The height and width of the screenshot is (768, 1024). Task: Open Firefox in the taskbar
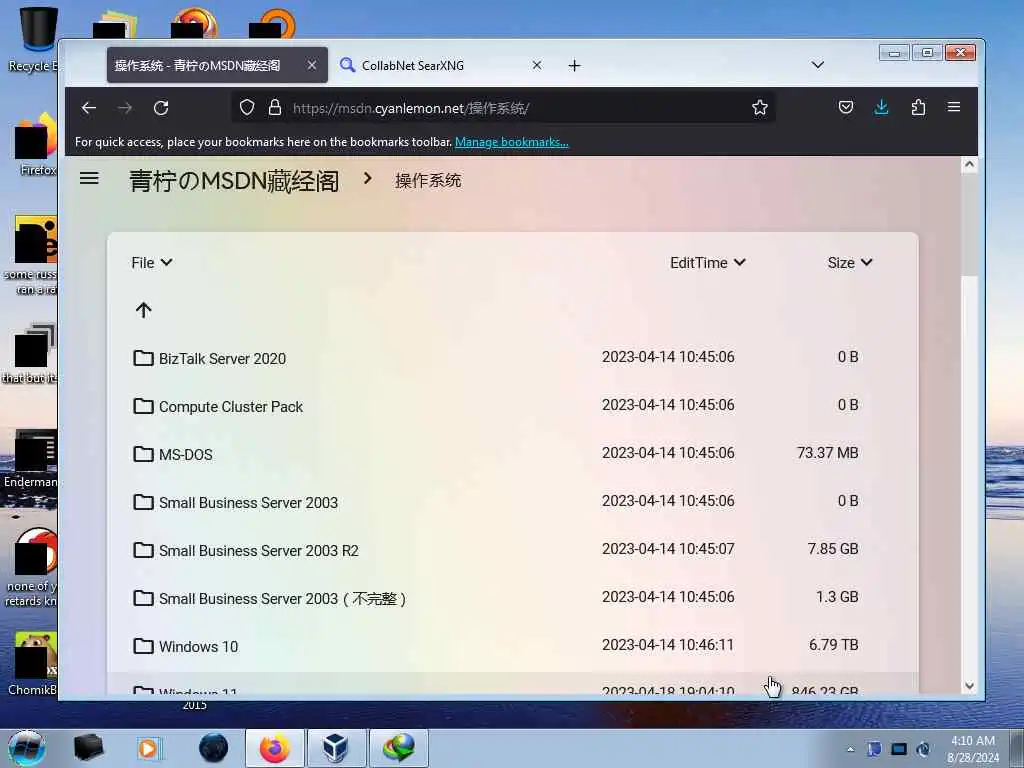coord(274,748)
